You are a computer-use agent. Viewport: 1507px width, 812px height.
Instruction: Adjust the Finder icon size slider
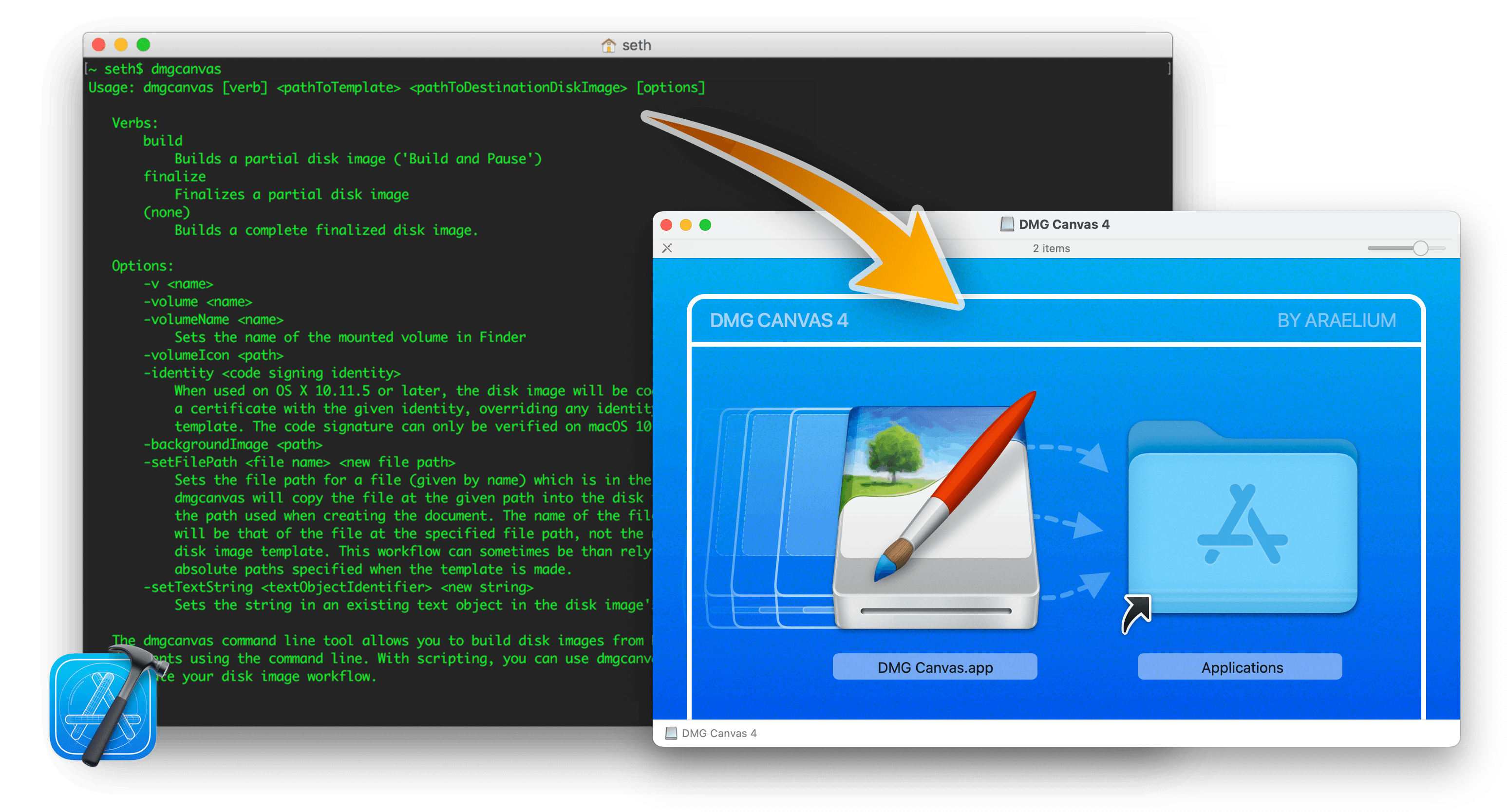point(1420,248)
